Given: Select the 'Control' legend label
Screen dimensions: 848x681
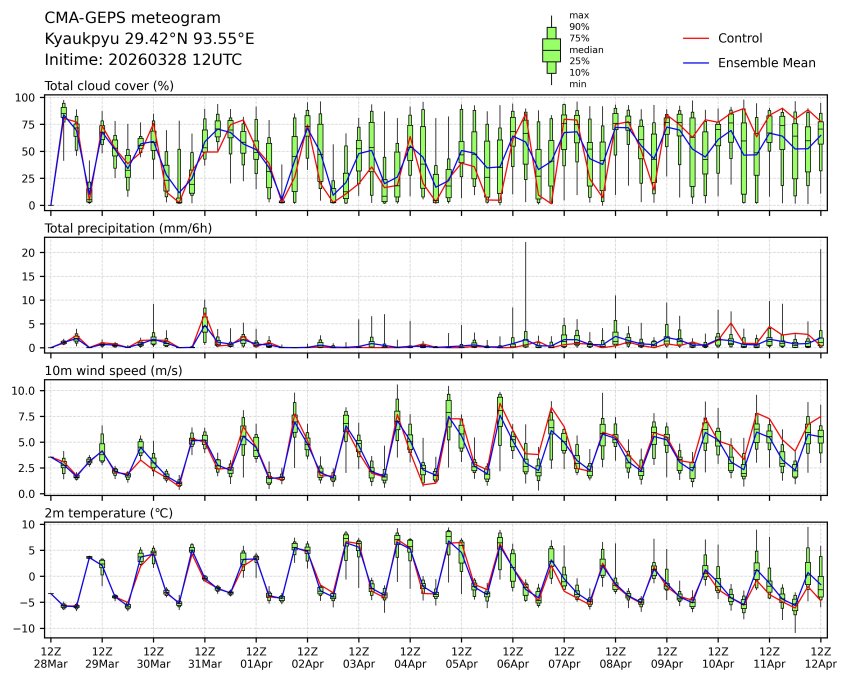Looking at the screenshot, I should tap(740, 38).
